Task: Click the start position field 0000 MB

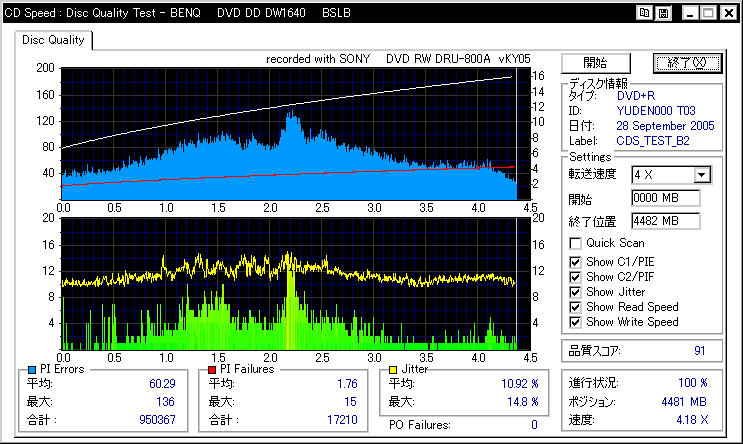Action: pos(666,198)
